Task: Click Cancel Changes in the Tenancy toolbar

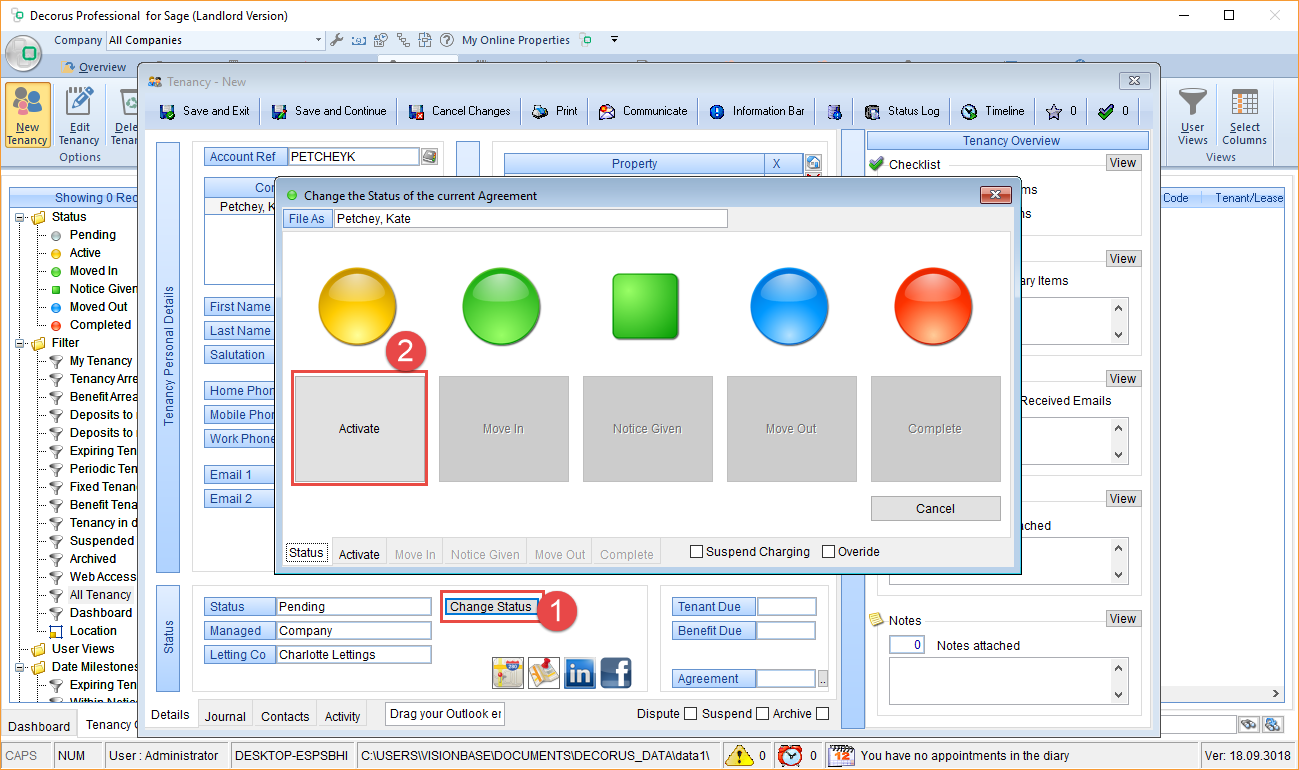Action: click(459, 111)
